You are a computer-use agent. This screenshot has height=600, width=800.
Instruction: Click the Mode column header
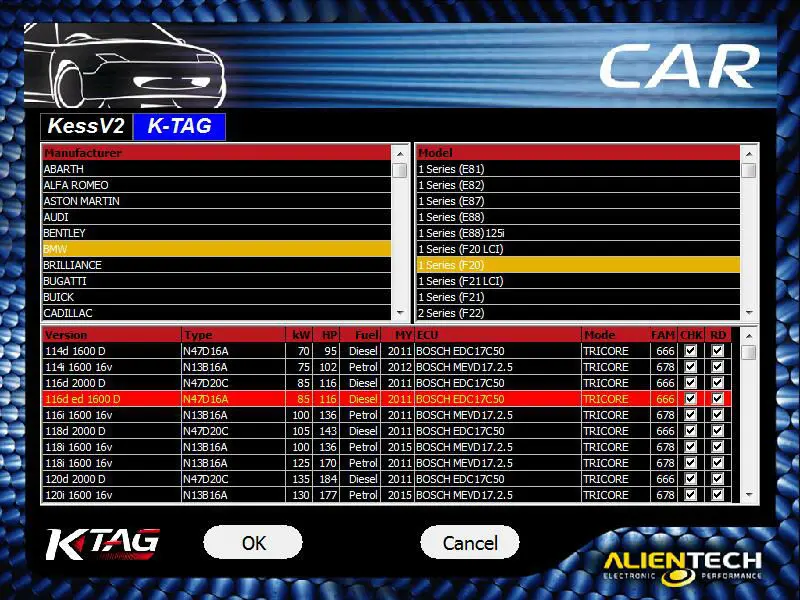pyautogui.click(x=616, y=335)
